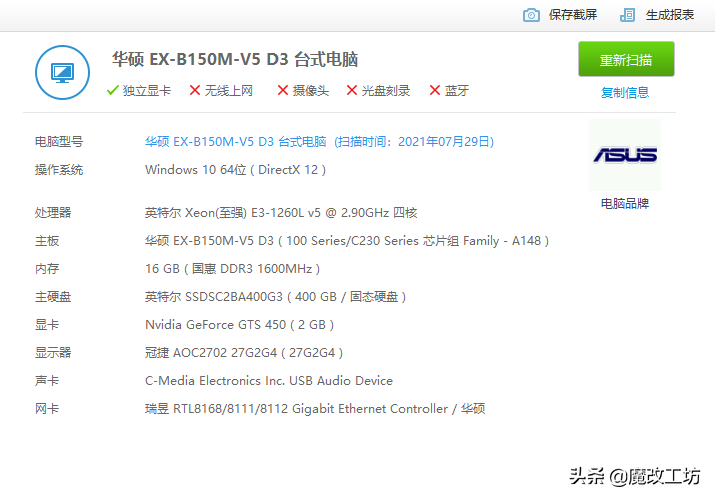Click the blue desktop computer icon
The height and width of the screenshot is (500, 715).
pyautogui.click(x=62, y=72)
